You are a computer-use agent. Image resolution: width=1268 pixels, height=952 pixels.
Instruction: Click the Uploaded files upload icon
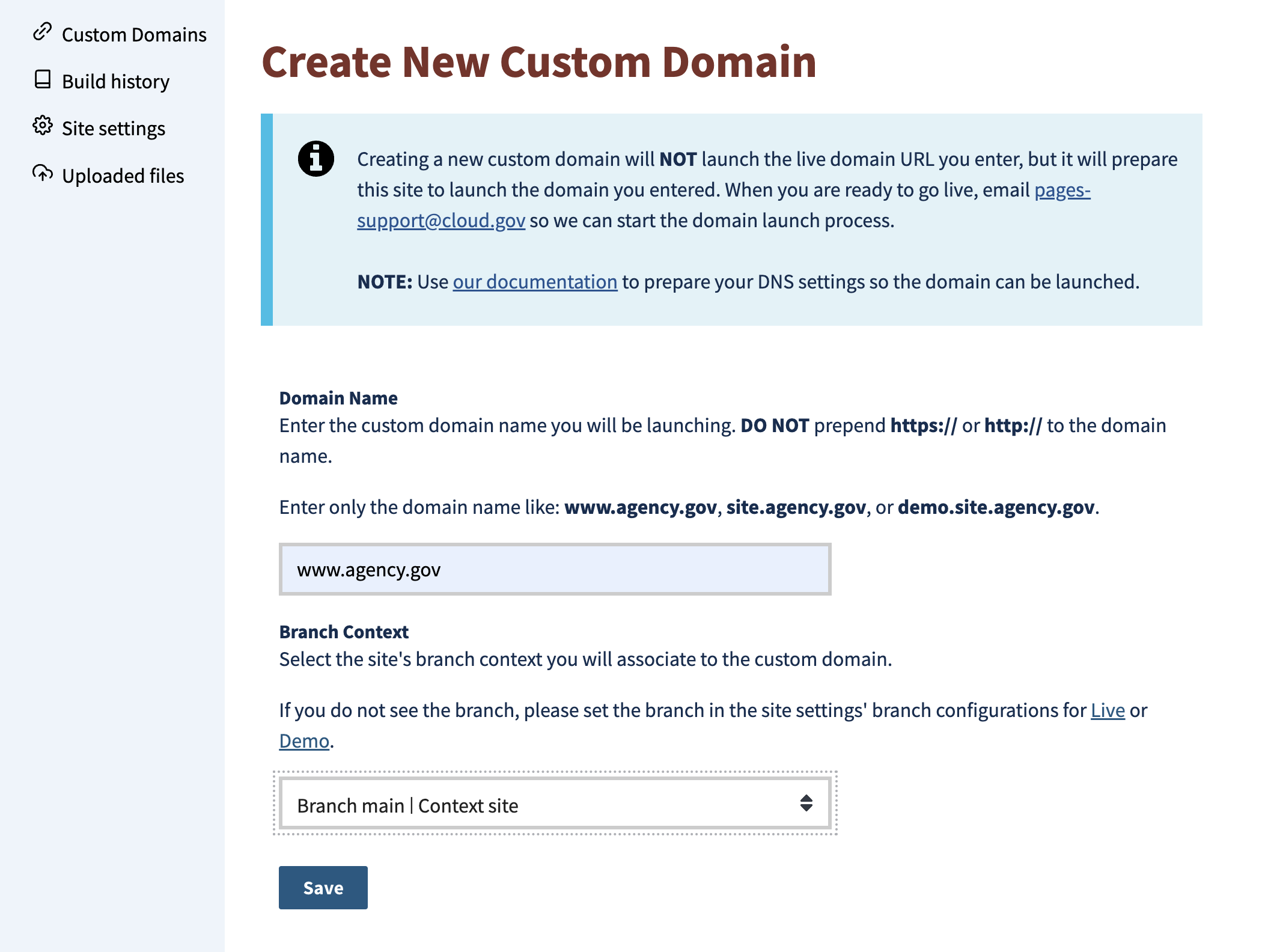tap(42, 174)
